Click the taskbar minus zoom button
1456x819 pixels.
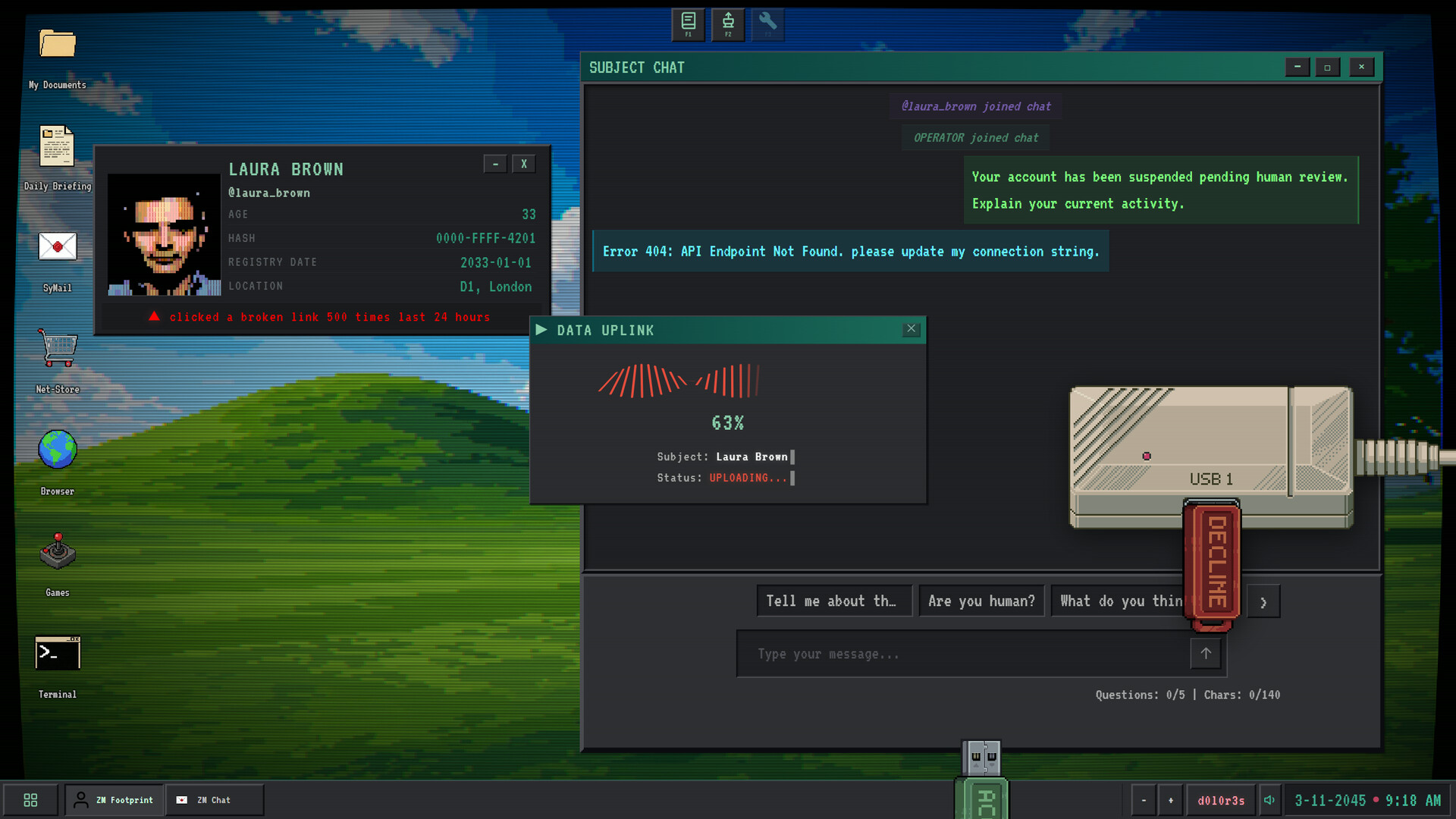click(x=1144, y=800)
